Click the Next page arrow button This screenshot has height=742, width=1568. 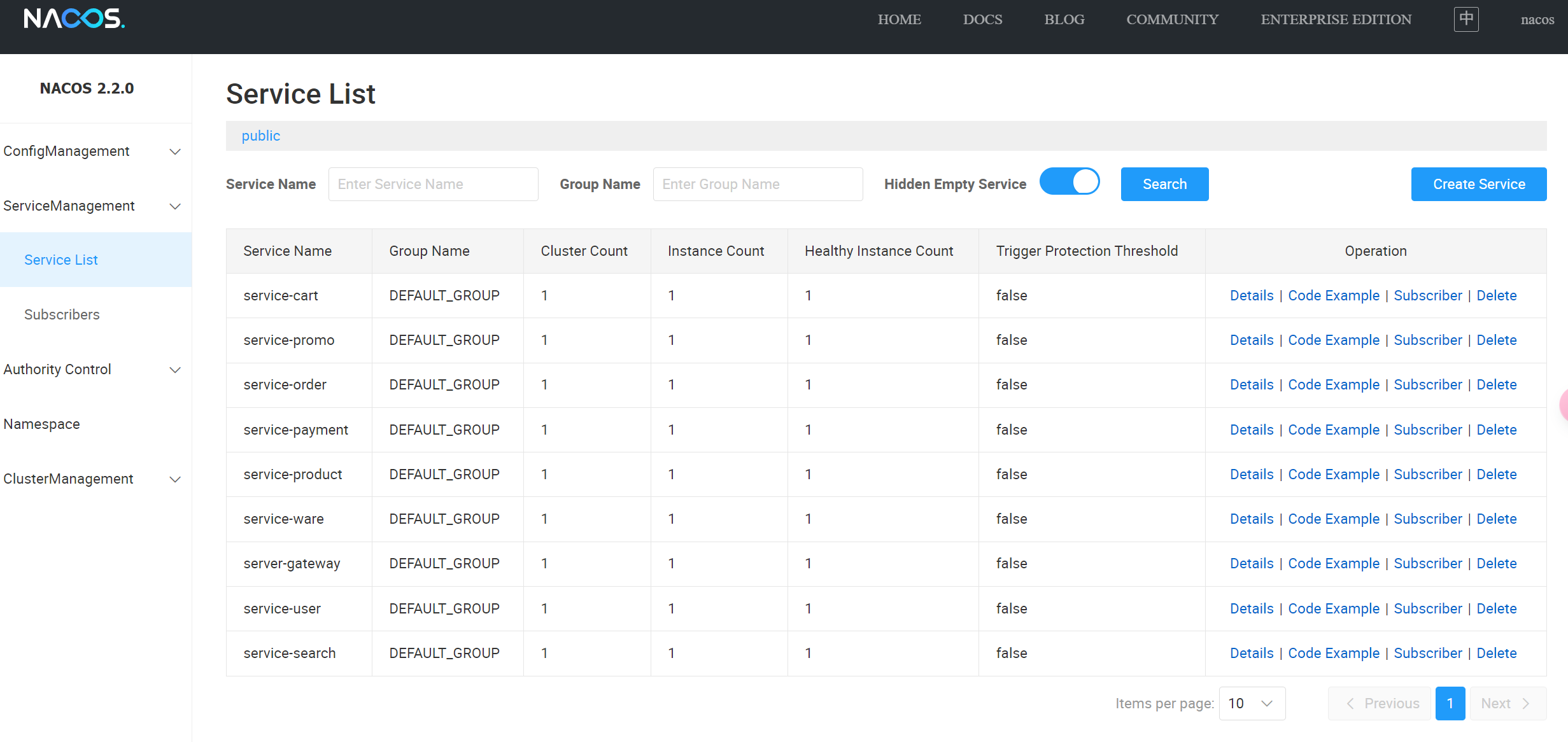[1507, 703]
